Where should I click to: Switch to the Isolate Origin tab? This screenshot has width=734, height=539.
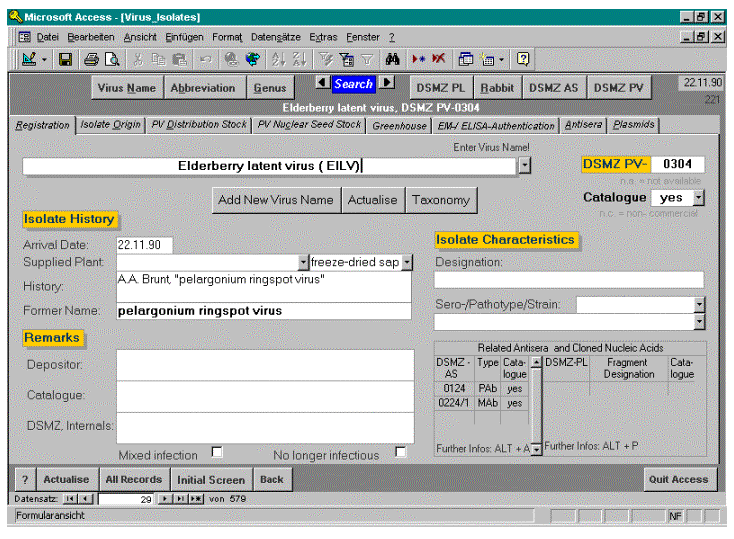[x=110, y=126]
